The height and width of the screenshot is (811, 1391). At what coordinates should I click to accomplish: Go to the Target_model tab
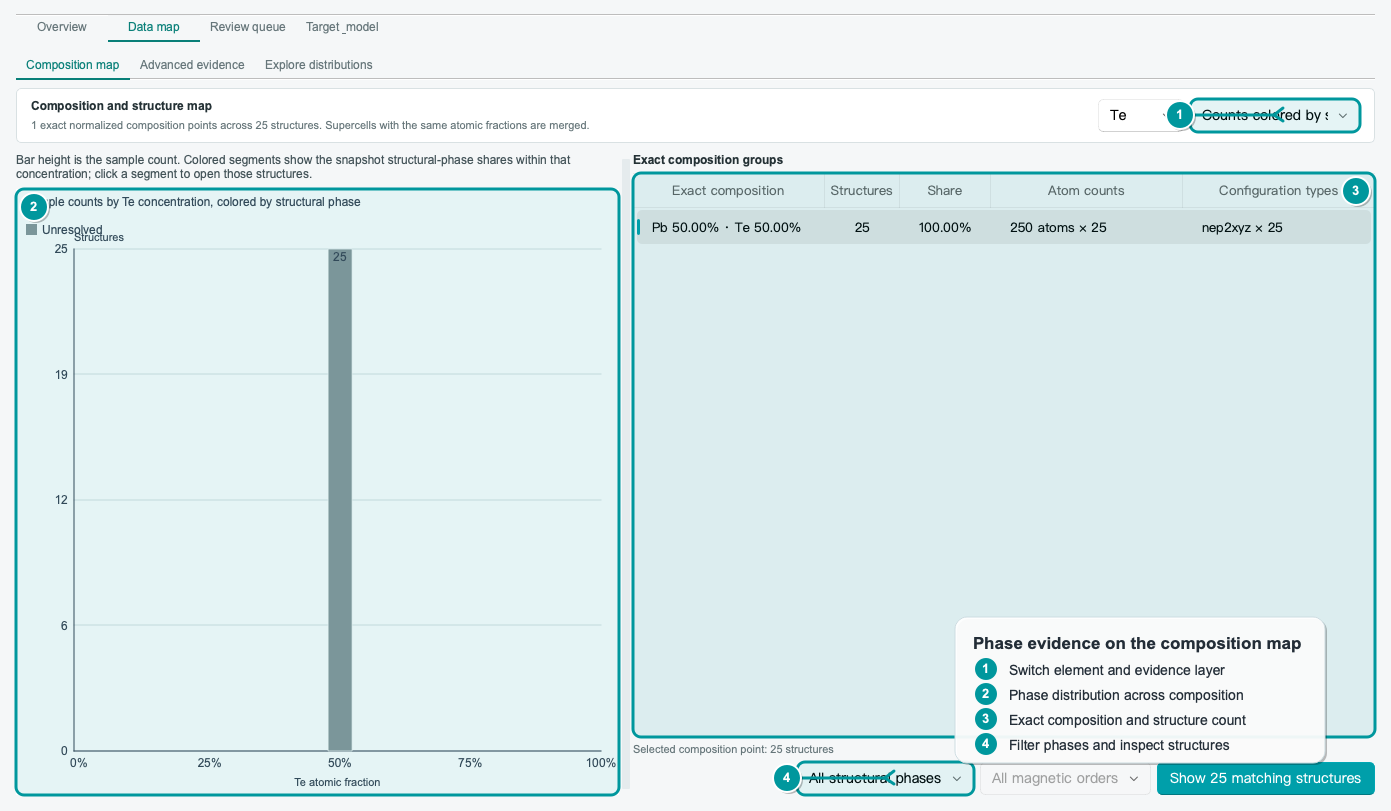tap(342, 27)
